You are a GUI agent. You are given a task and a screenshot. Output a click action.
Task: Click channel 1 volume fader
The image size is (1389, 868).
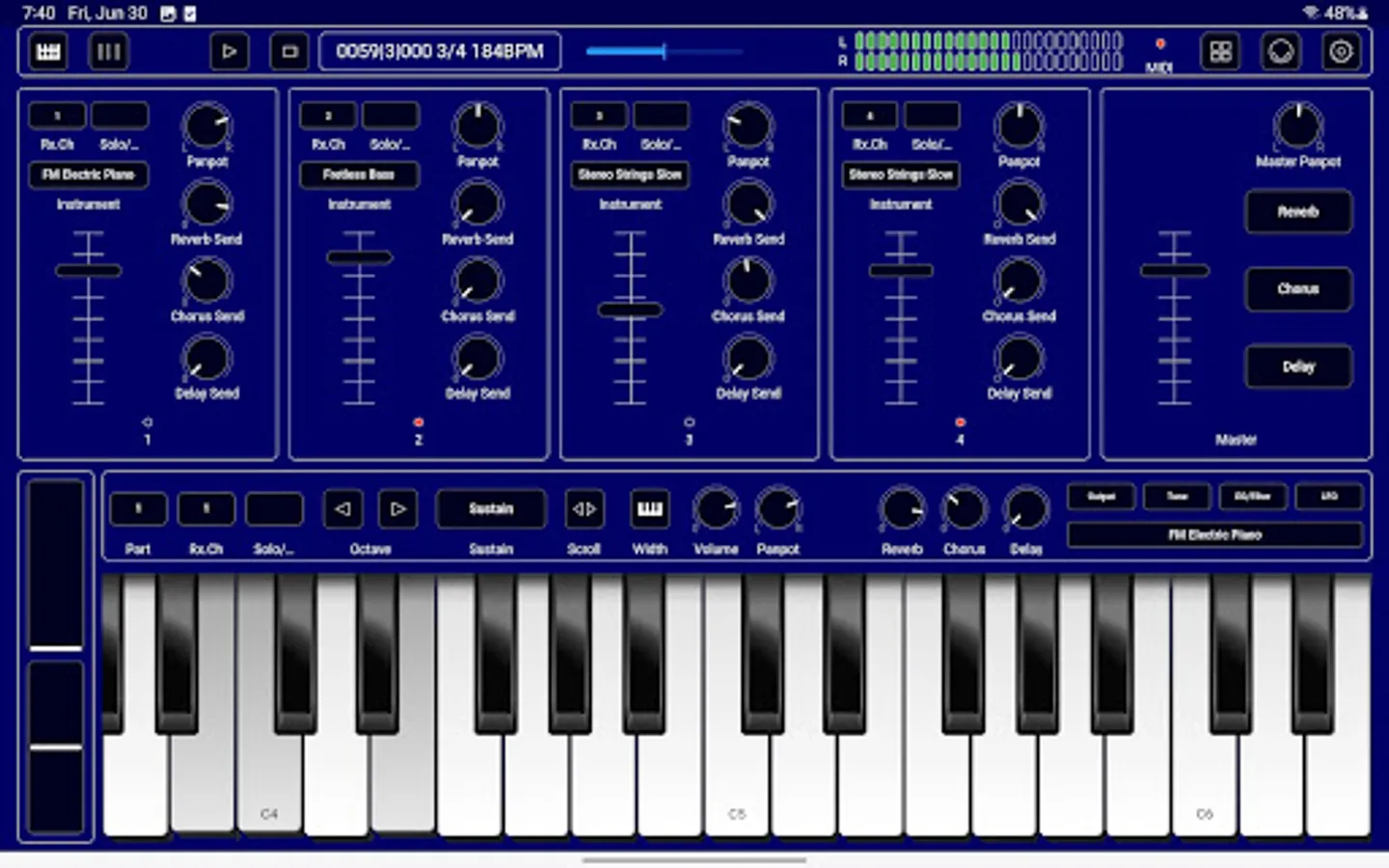[88, 271]
